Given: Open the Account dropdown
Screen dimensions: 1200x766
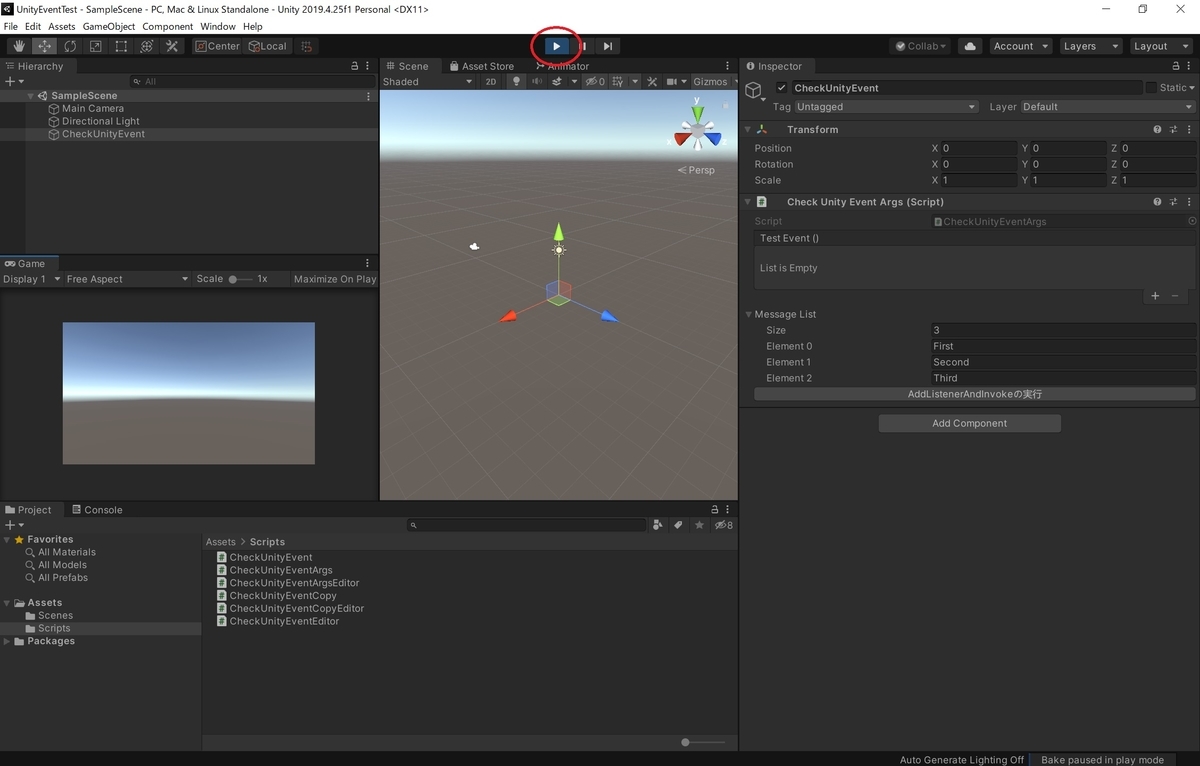Looking at the screenshot, I should (1020, 46).
